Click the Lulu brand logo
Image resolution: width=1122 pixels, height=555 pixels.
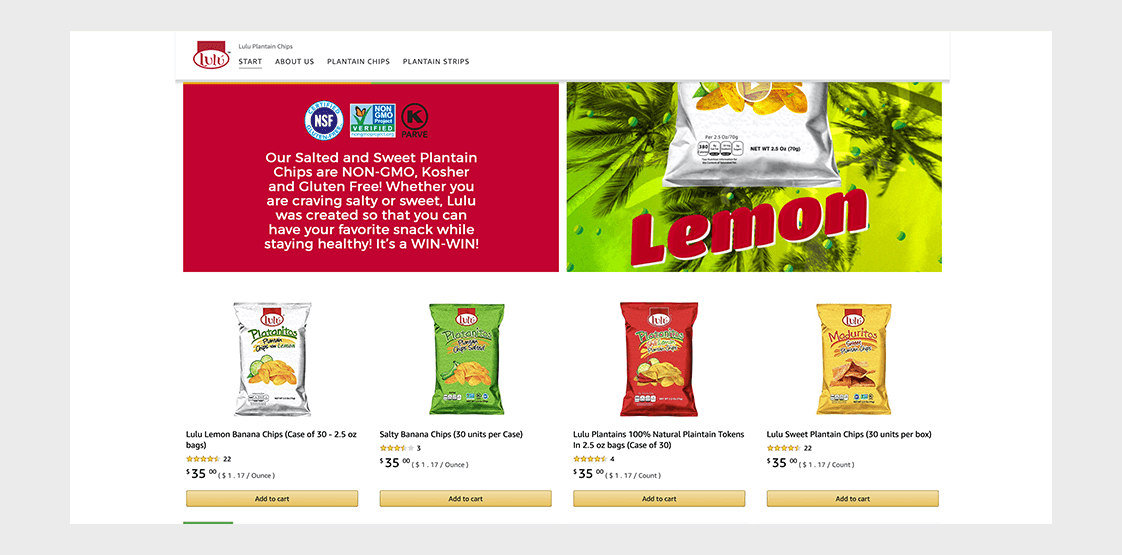[211, 54]
